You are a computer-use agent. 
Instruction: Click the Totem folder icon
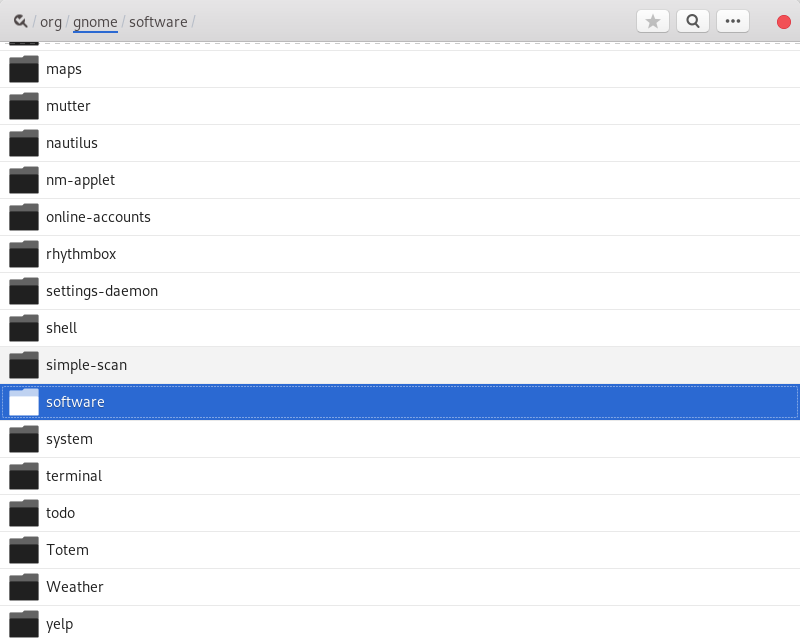tap(24, 550)
